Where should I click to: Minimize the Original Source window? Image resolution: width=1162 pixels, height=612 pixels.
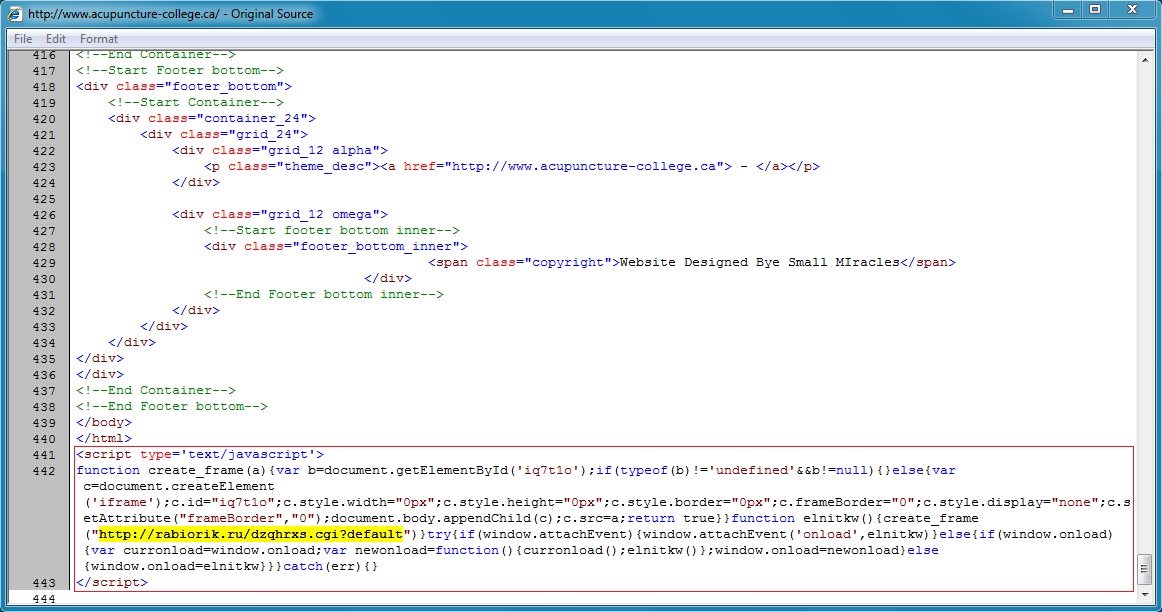pos(1068,10)
